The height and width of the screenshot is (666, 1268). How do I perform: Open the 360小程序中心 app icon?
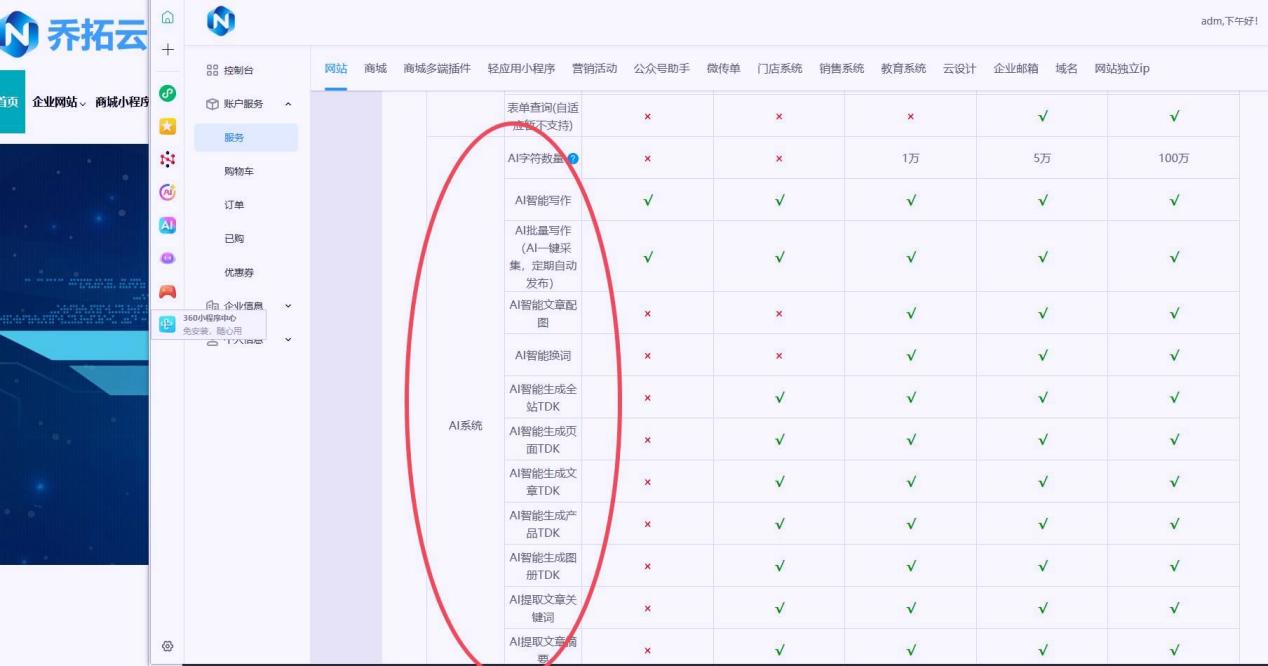(168, 323)
